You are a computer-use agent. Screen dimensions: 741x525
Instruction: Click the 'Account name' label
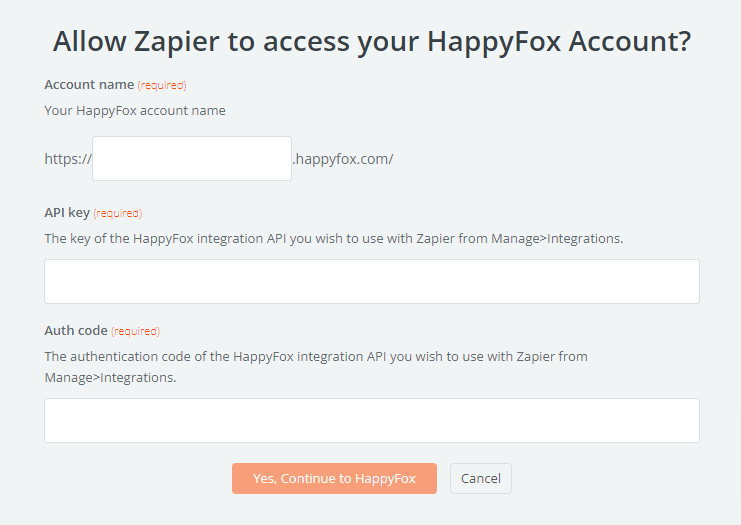[89, 85]
